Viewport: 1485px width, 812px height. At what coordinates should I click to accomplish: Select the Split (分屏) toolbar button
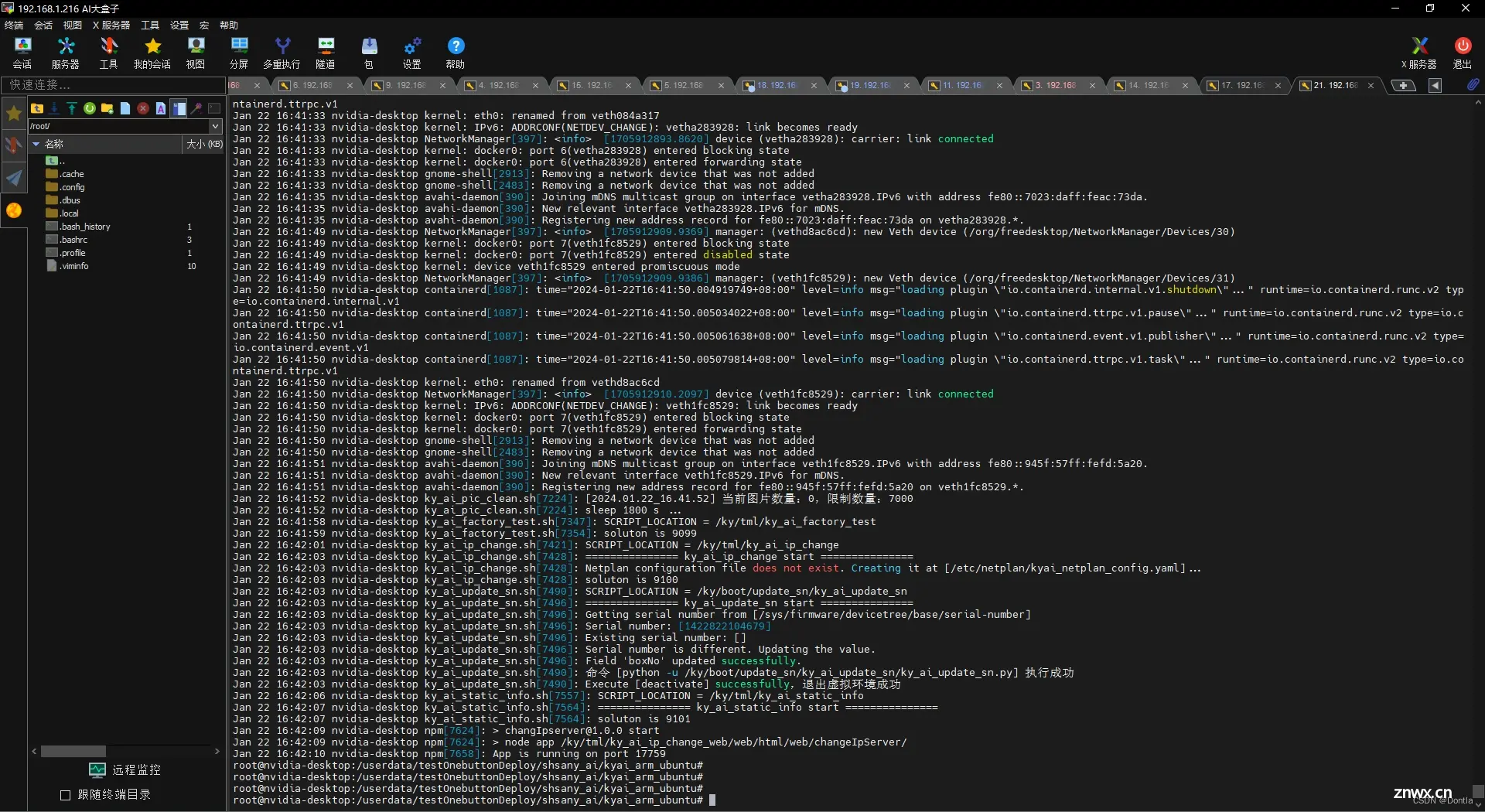[239, 53]
